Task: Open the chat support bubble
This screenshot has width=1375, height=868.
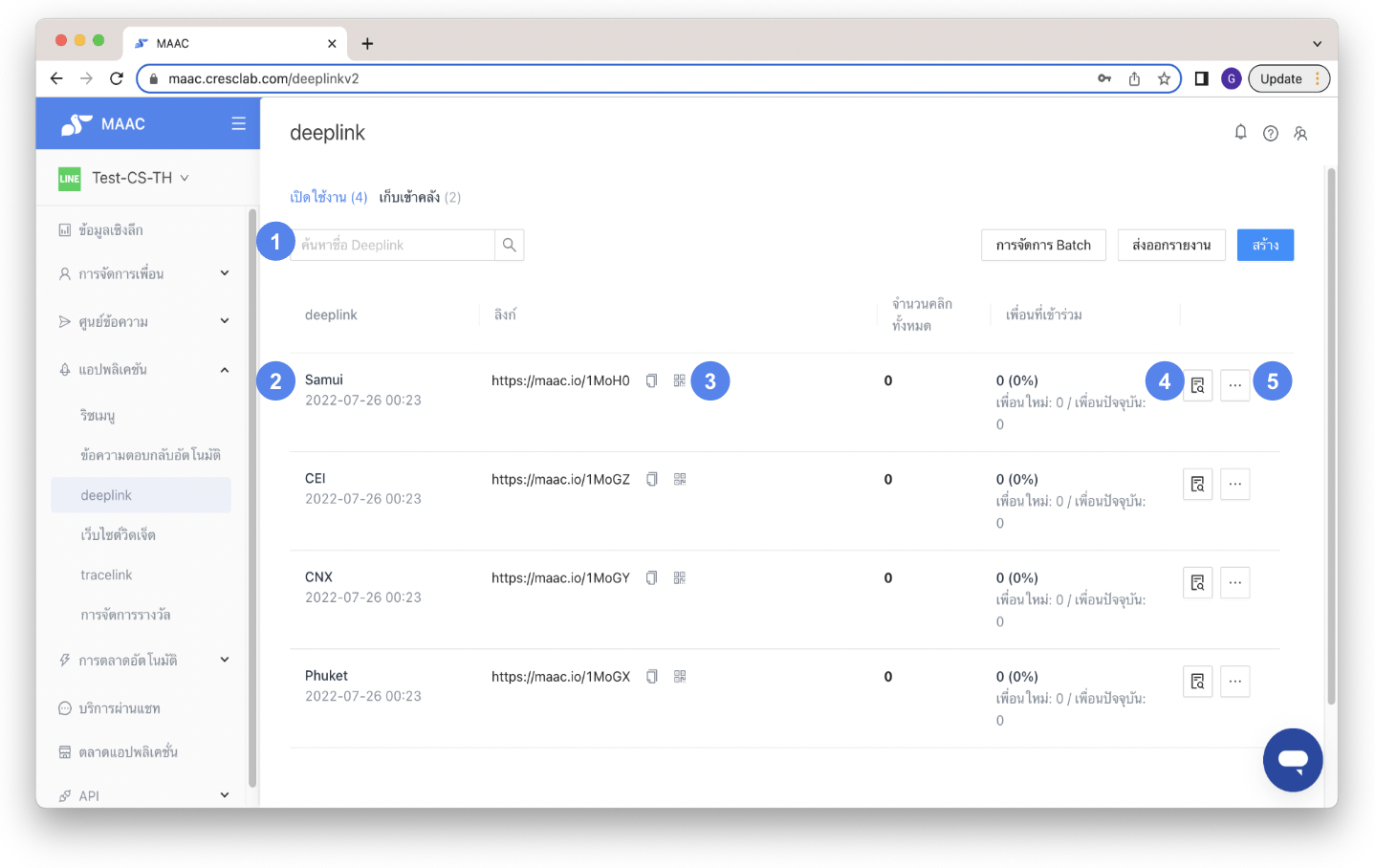Action: (x=1292, y=760)
